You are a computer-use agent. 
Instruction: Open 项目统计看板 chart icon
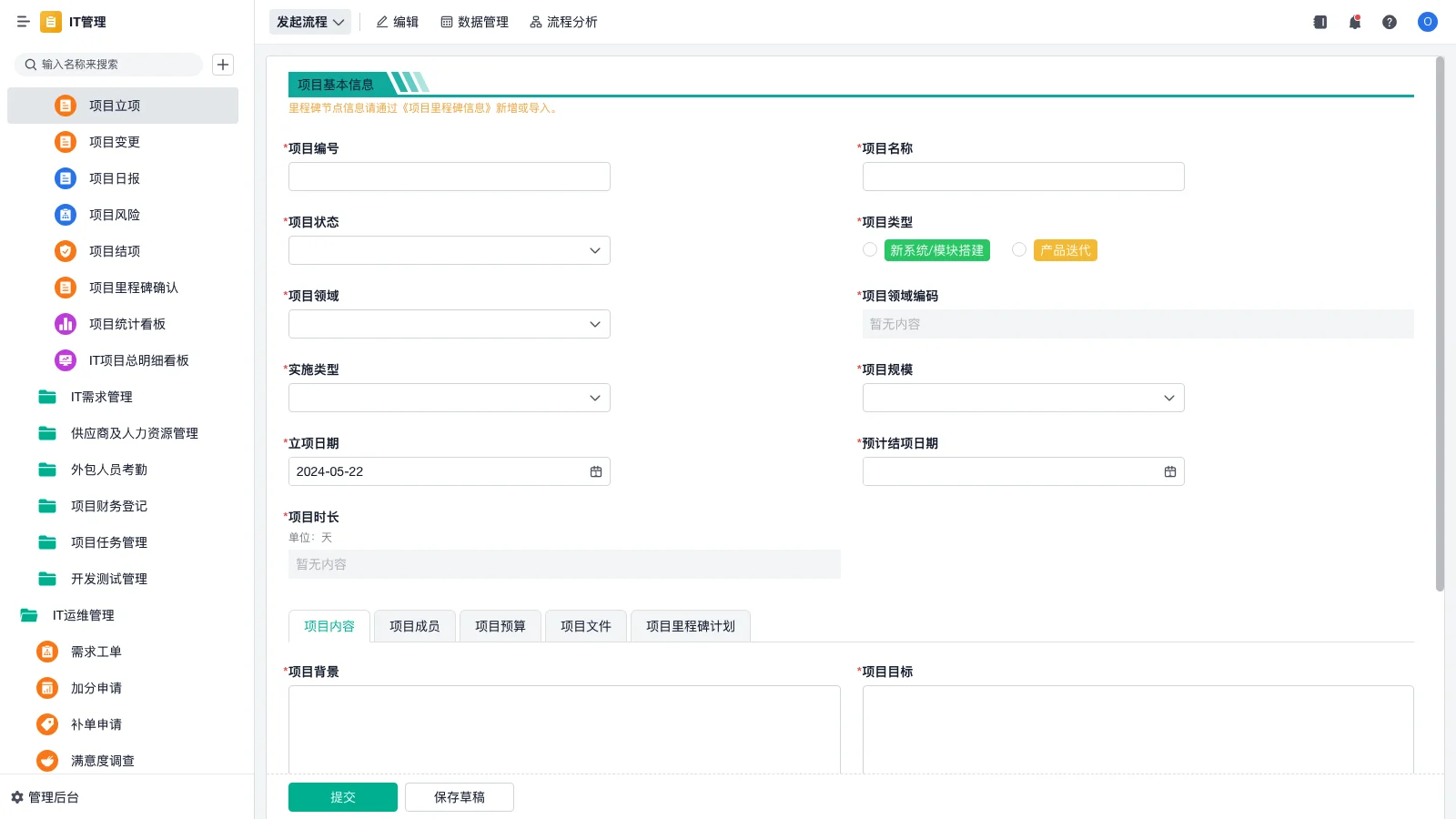click(x=66, y=324)
